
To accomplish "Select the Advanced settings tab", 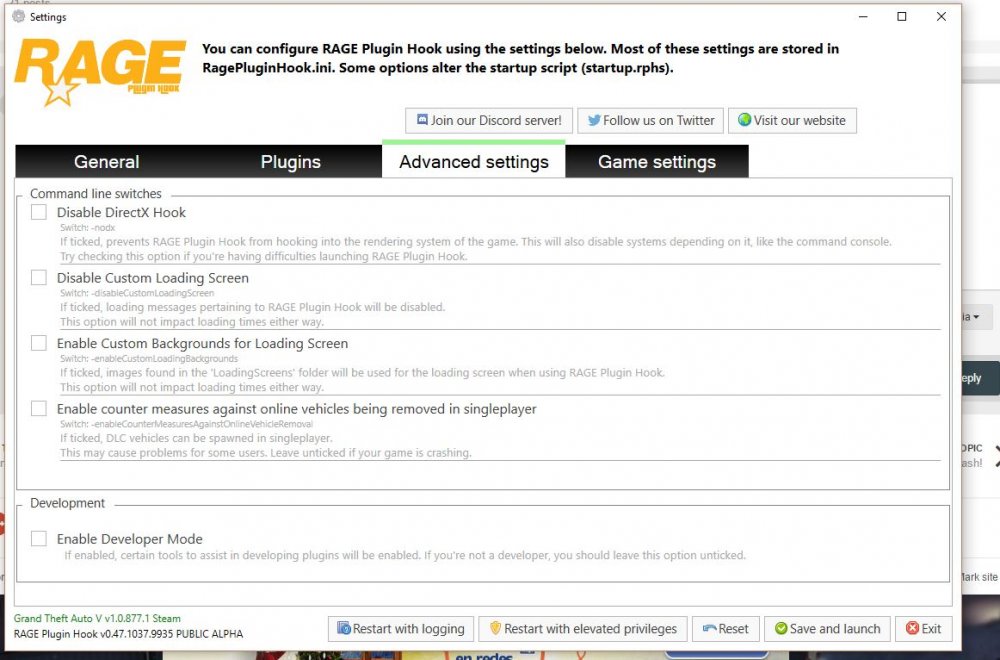I will [x=473, y=159].
